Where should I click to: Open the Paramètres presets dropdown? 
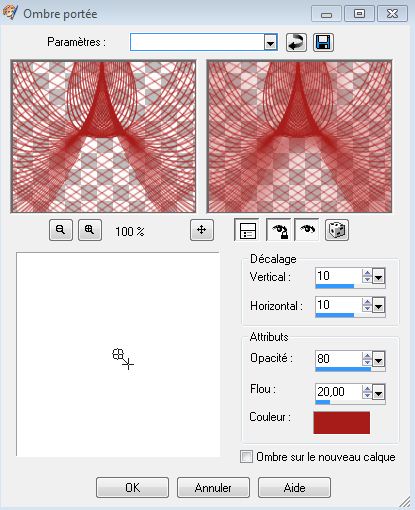pos(270,42)
